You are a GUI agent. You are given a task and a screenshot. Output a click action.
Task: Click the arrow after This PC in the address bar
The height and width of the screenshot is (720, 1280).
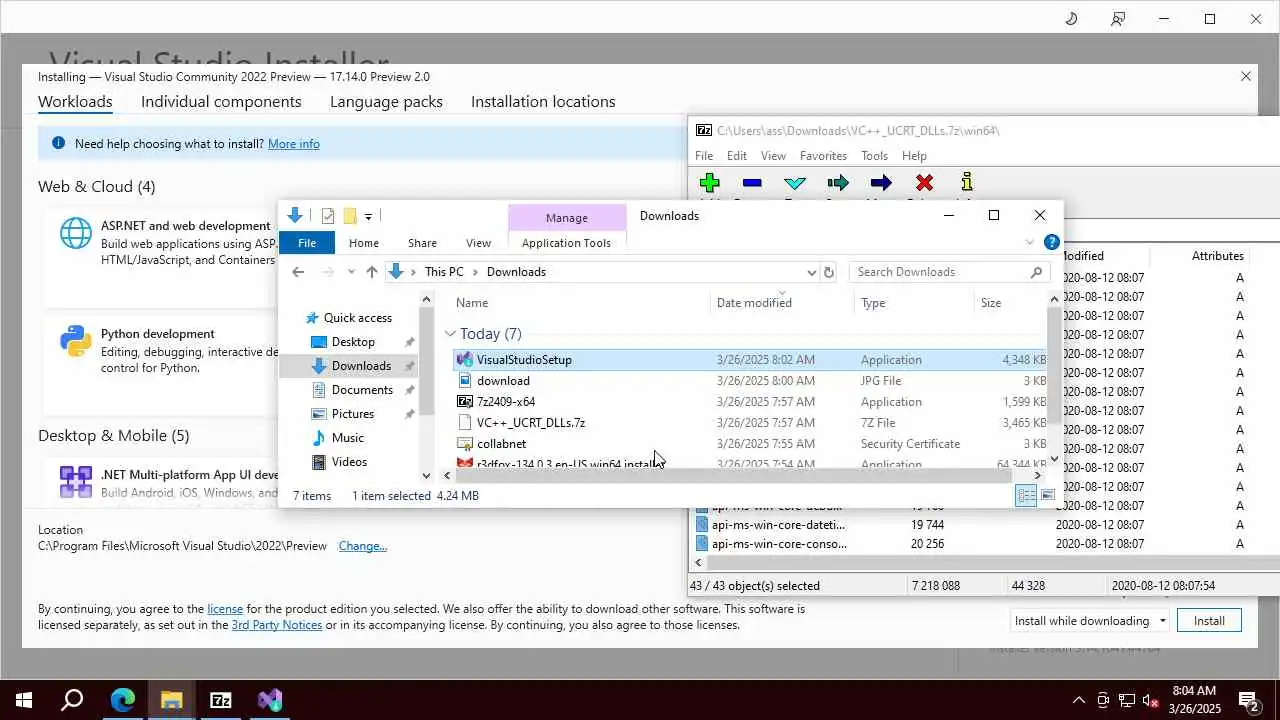475,272
